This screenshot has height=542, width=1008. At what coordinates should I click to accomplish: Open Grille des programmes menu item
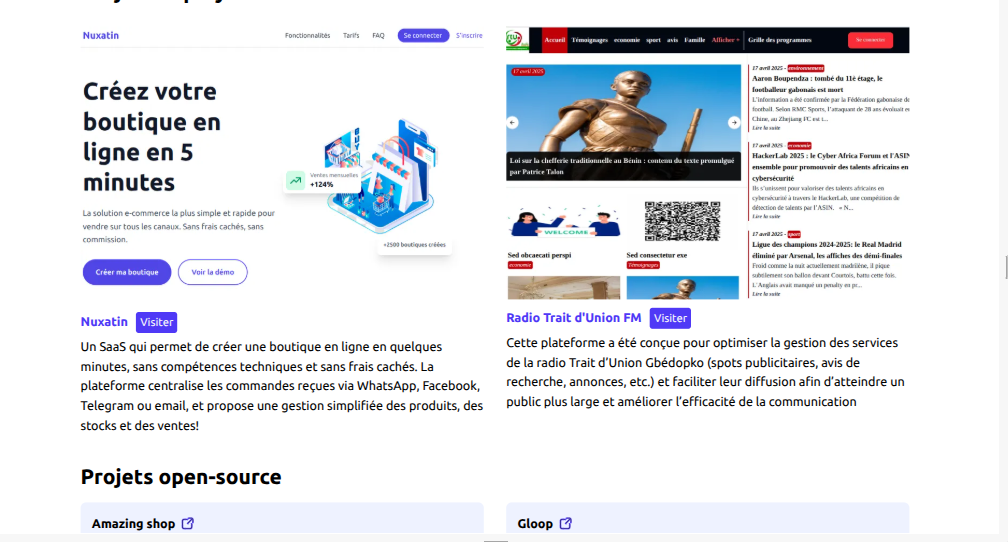pyautogui.click(x=780, y=40)
